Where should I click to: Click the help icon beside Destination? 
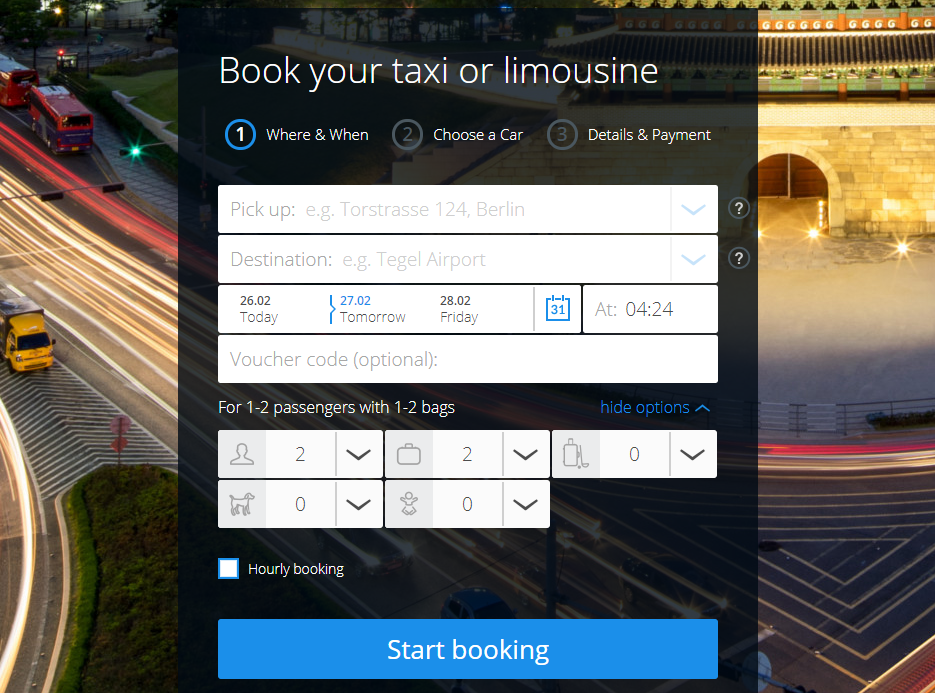739,258
